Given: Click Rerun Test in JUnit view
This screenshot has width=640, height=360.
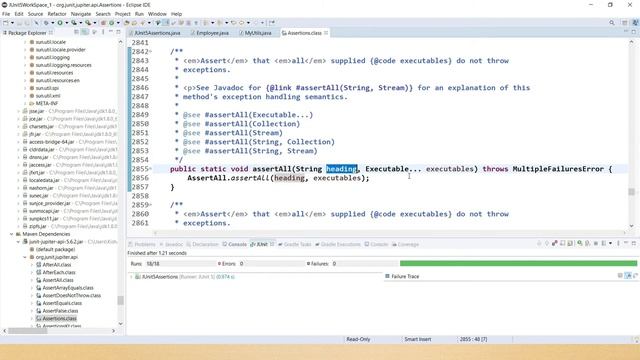Looking at the screenshot, I should 580,243.
